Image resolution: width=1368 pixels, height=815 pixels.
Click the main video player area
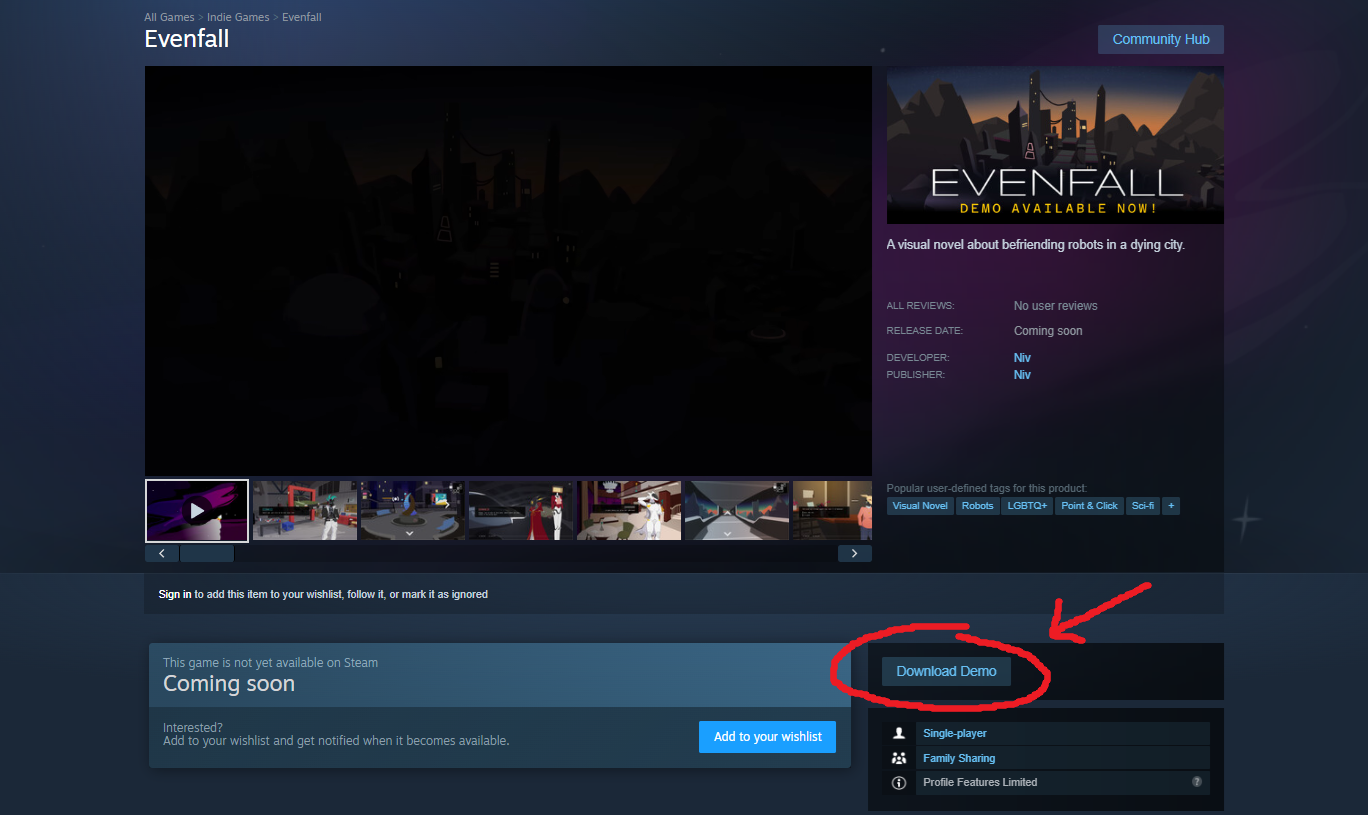508,270
